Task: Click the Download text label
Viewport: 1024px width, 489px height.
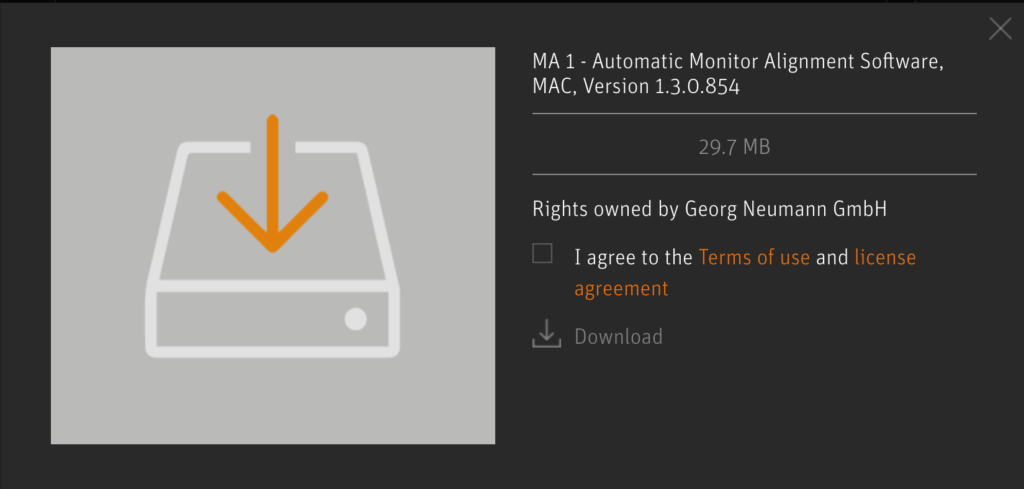Action: [618, 337]
